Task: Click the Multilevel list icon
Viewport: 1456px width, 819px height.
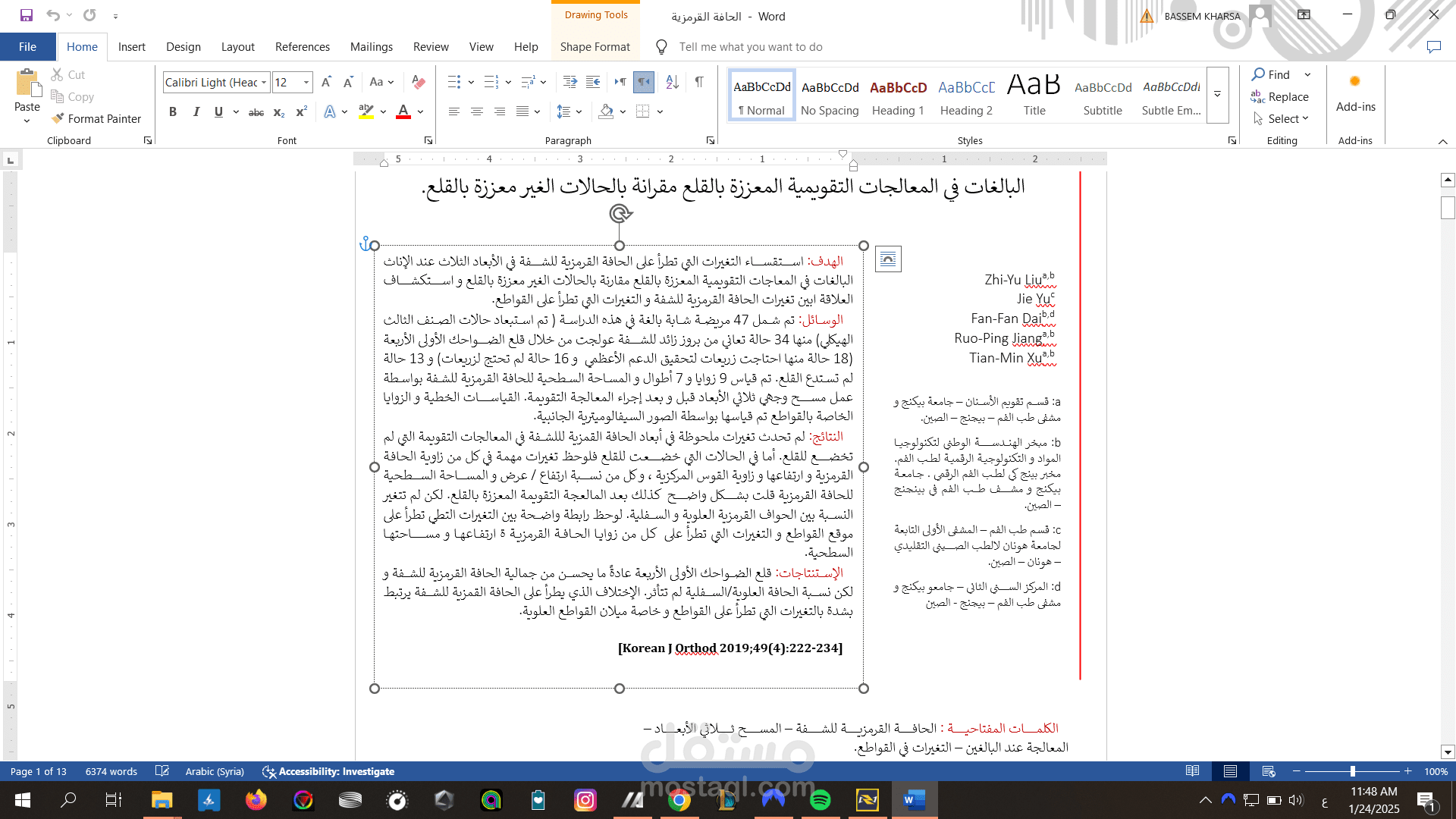Action: [x=529, y=82]
